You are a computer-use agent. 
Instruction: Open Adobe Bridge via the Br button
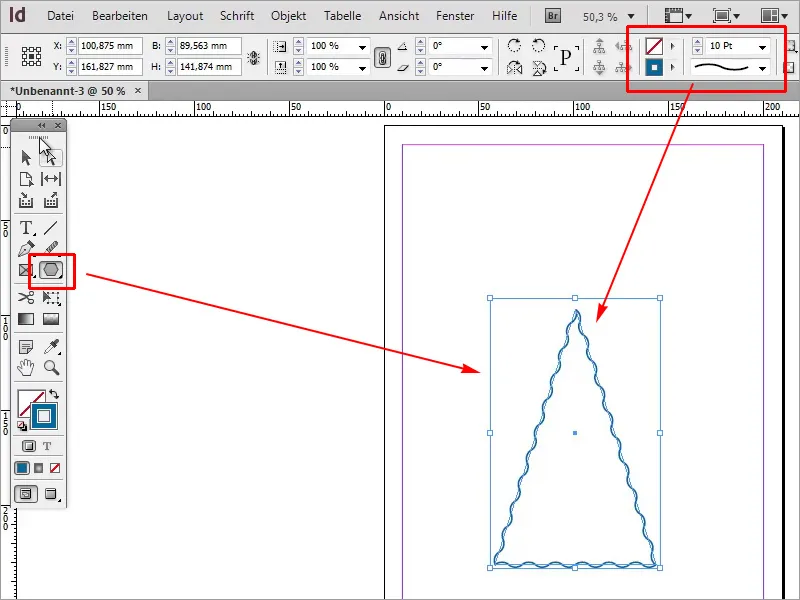tap(552, 15)
